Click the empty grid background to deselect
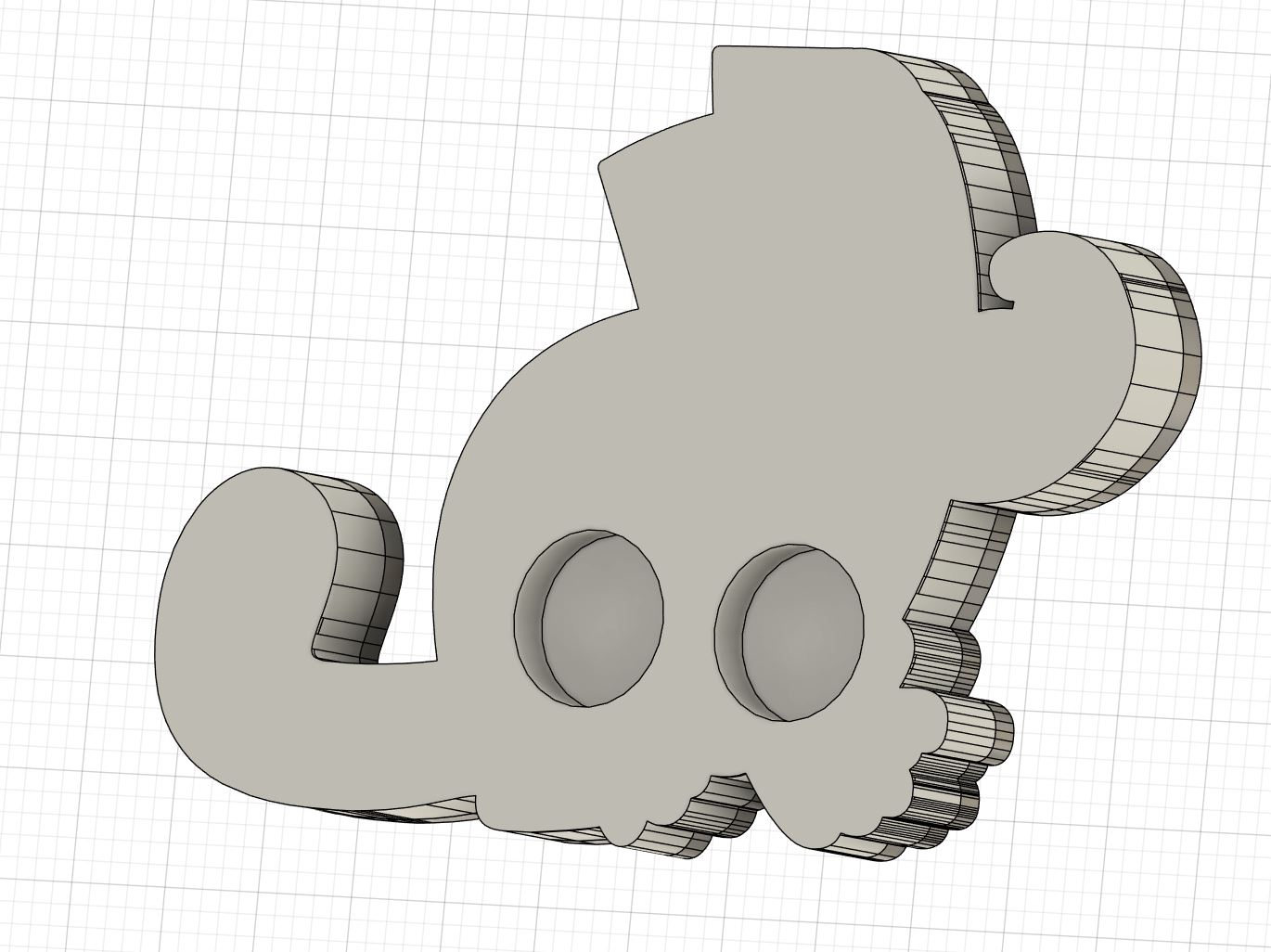Viewport: 1271px width, 952px height. pos(139,139)
